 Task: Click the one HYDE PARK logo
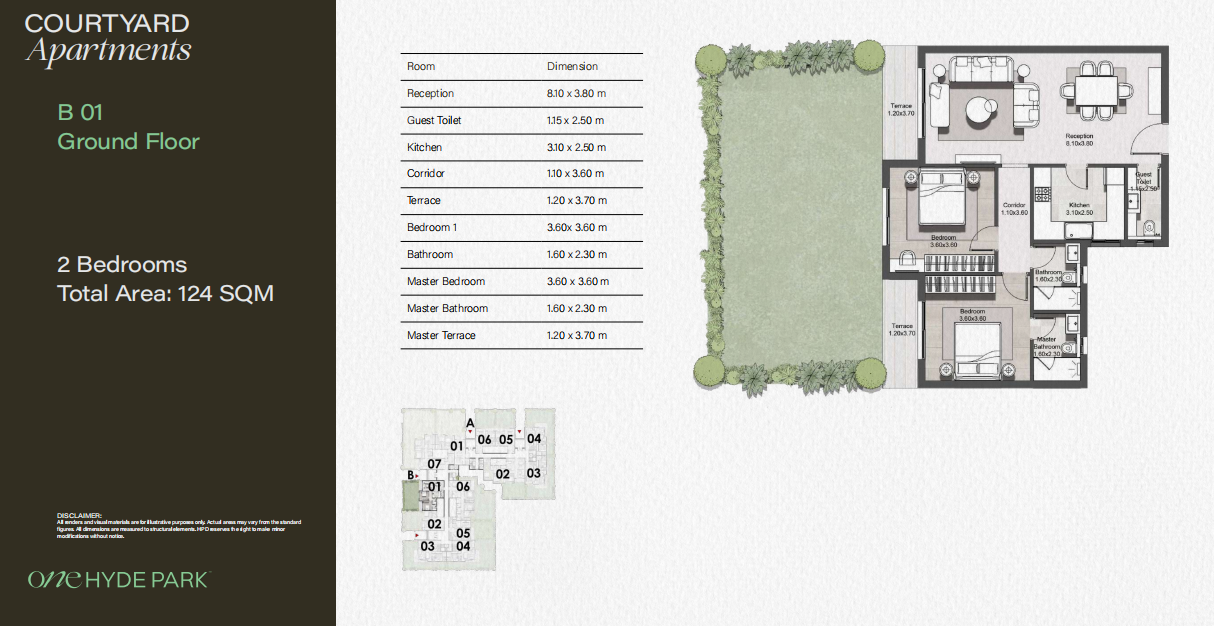(x=118, y=579)
